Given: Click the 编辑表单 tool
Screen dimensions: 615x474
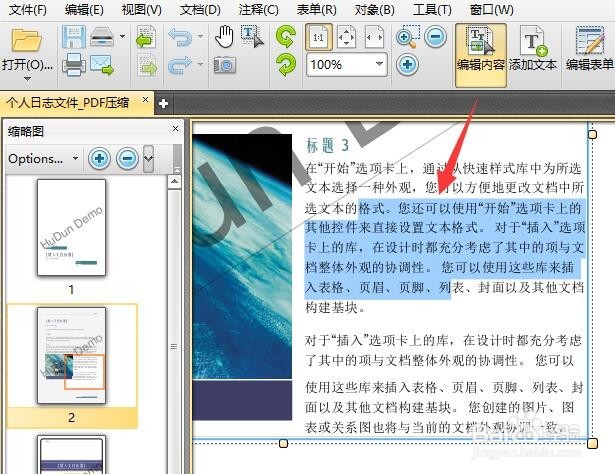Looking at the screenshot, I should coord(590,49).
